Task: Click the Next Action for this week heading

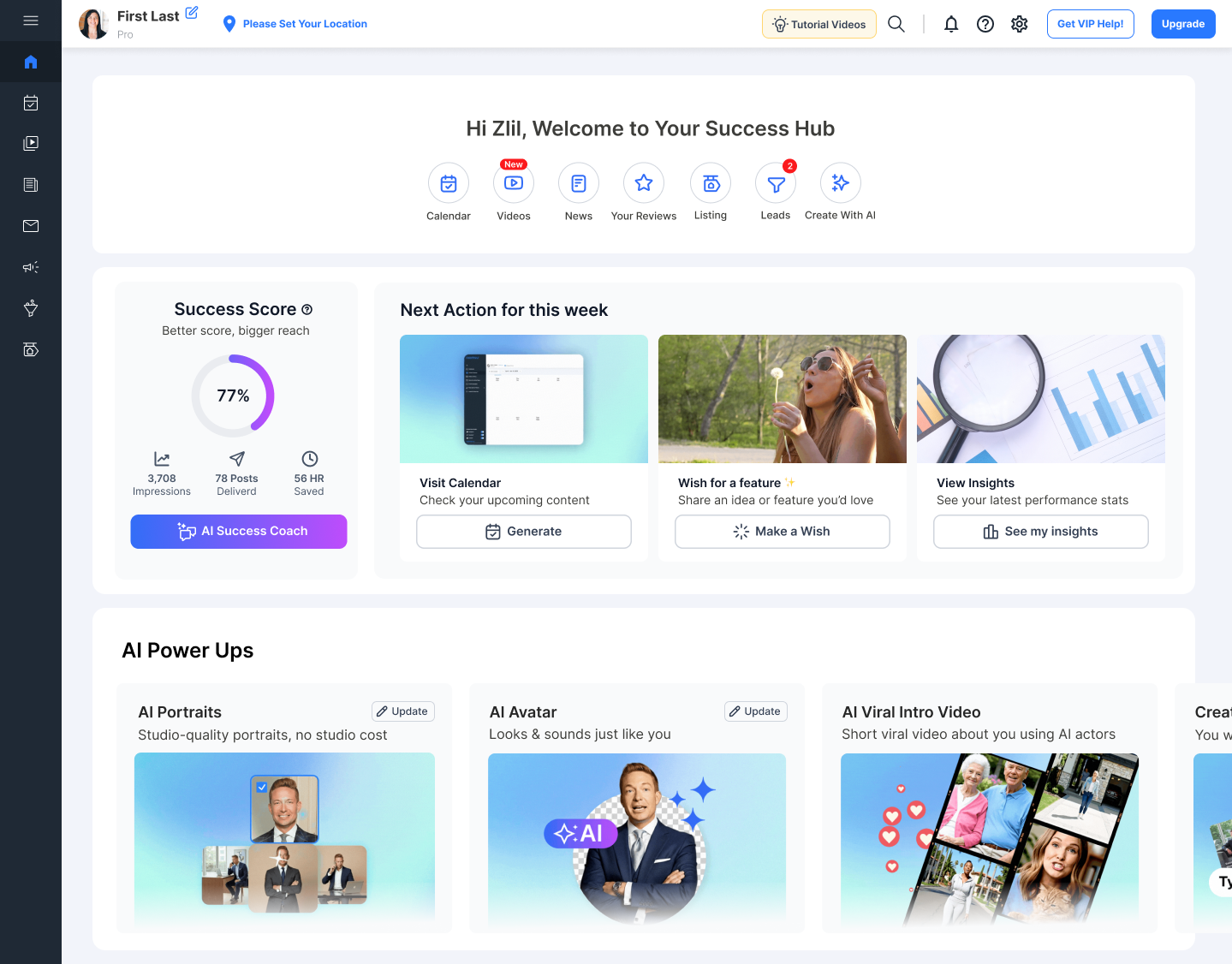Action: [x=504, y=310]
